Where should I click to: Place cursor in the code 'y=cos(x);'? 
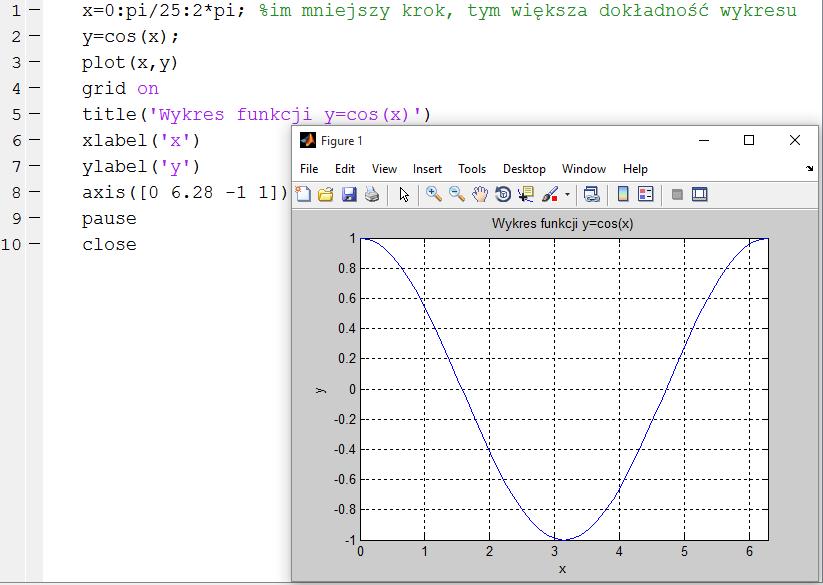click(x=130, y=37)
